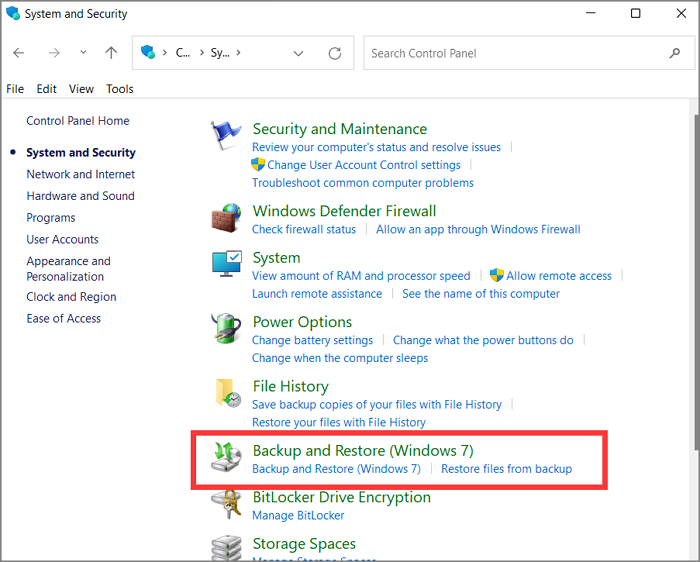
Task: Open User Accounts category
Action: click(x=62, y=239)
